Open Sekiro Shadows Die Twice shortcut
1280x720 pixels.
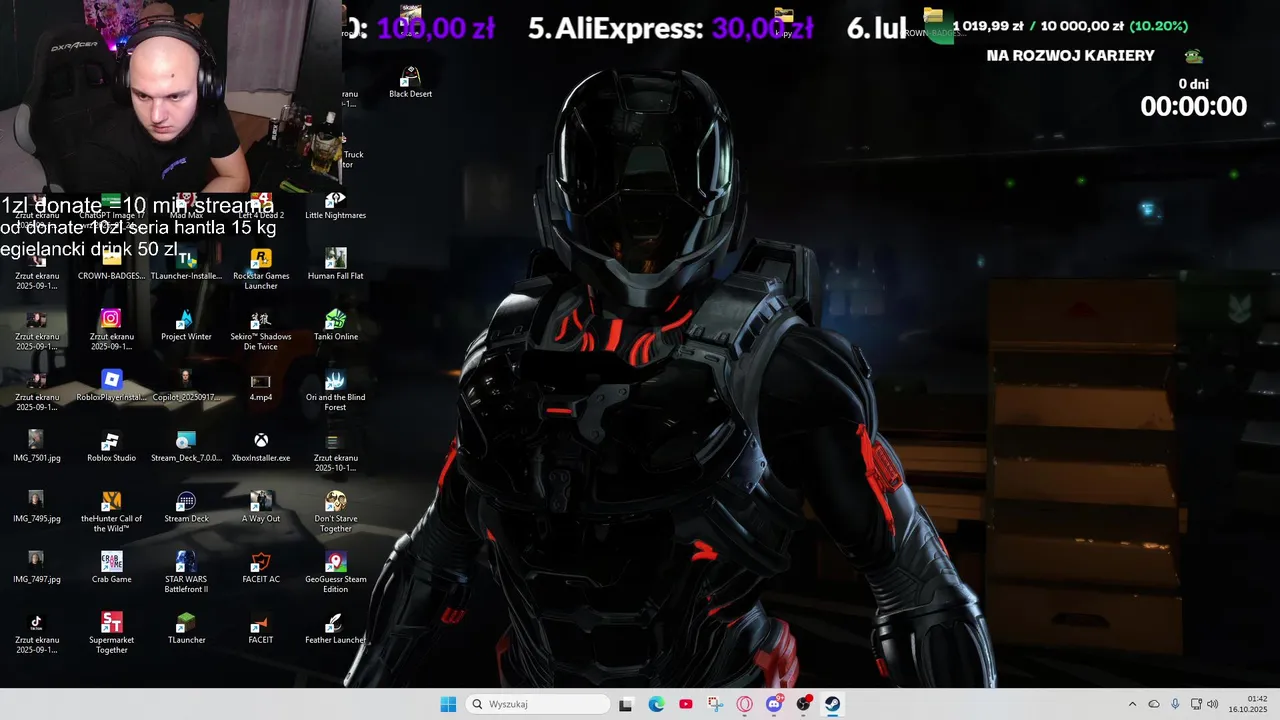(x=261, y=330)
